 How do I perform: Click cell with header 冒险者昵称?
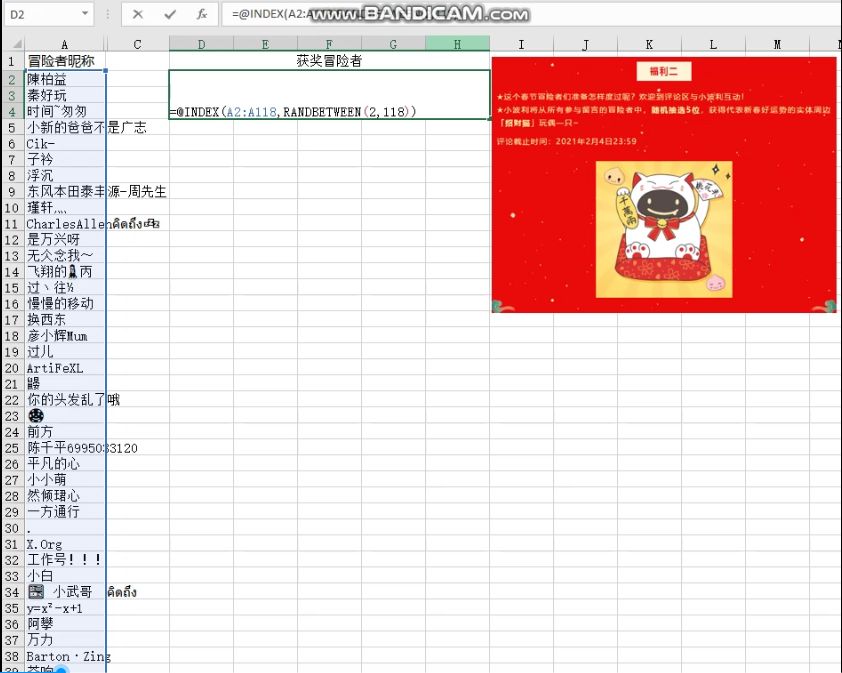(x=64, y=61)
